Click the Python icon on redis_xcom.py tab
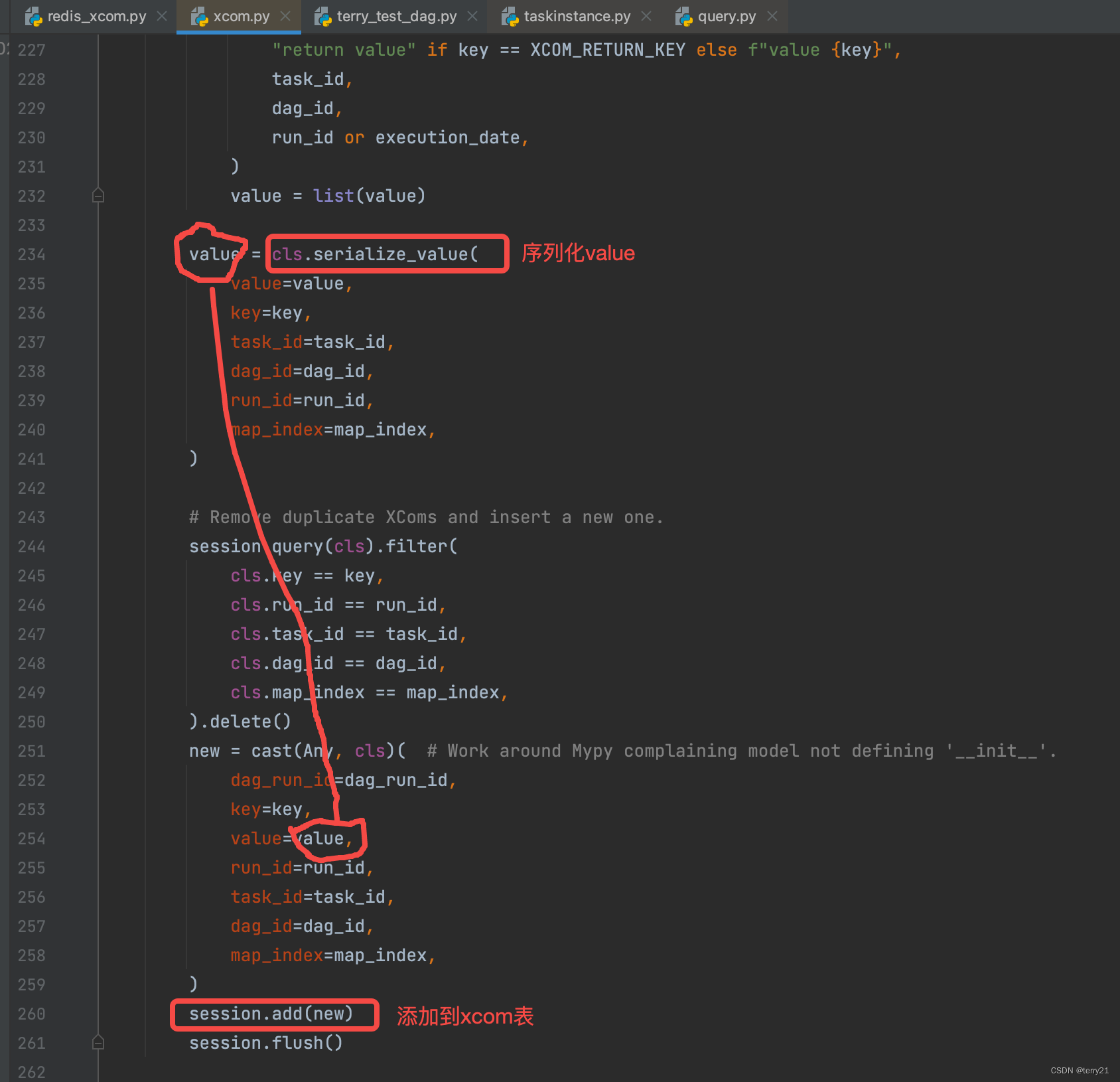This screenshot has width=1120, height=1082. [32, 16]
